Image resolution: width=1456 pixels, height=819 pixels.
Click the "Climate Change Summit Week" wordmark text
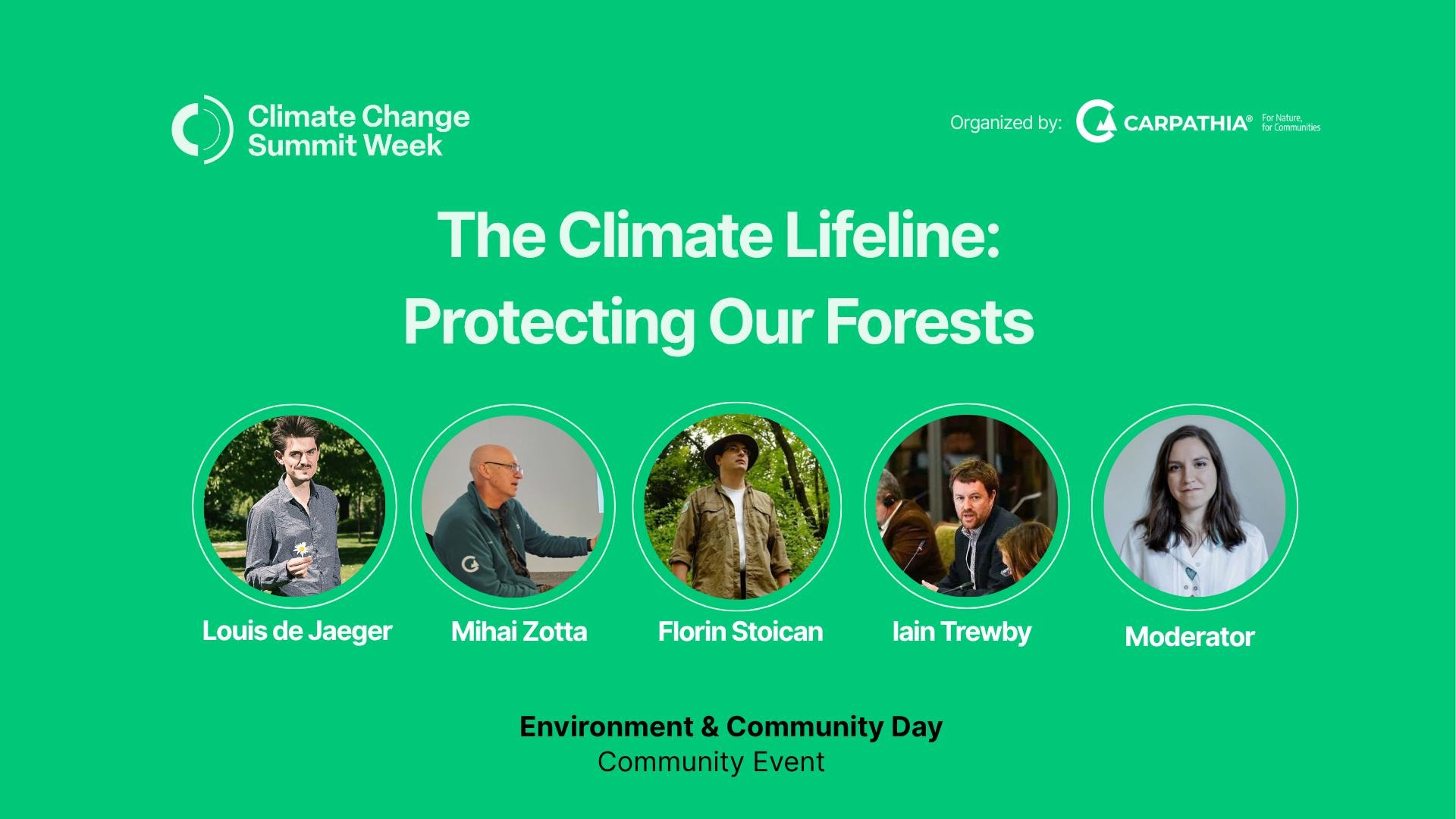(x=359, y=130)
